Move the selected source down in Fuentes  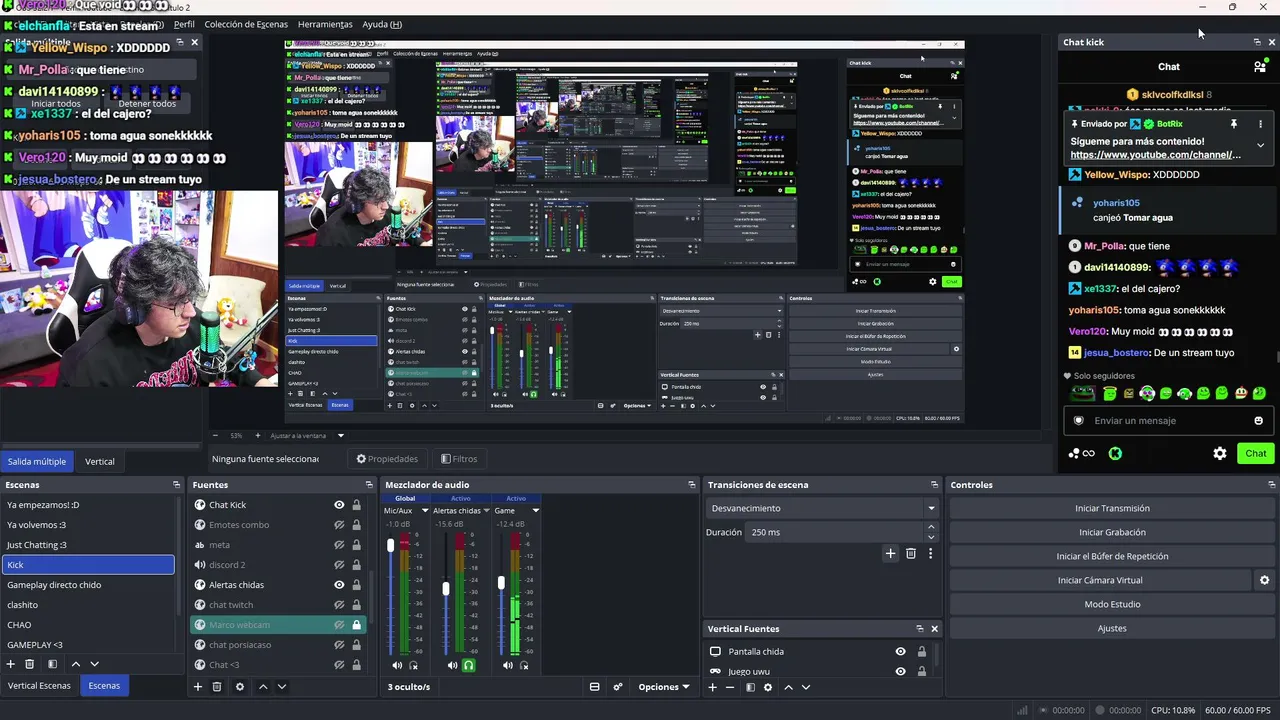[x=282, y=687]
